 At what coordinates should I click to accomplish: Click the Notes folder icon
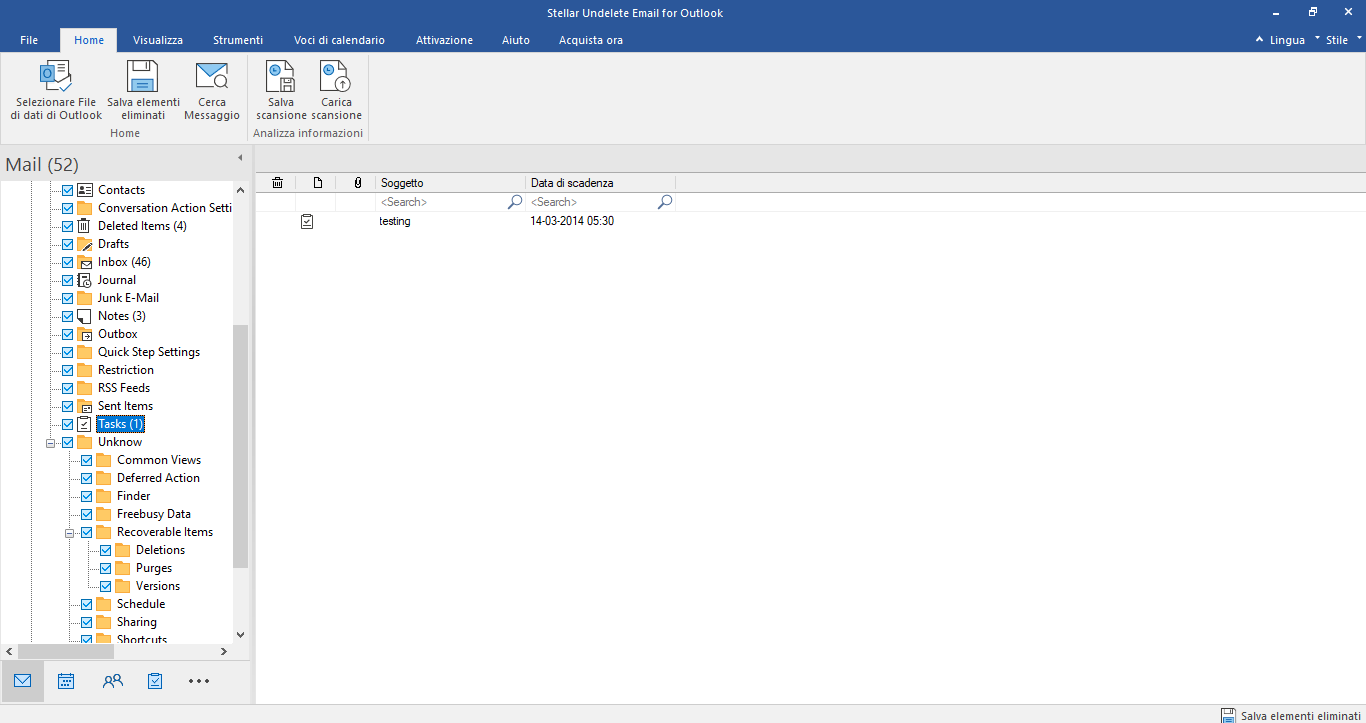coord(84,316)
